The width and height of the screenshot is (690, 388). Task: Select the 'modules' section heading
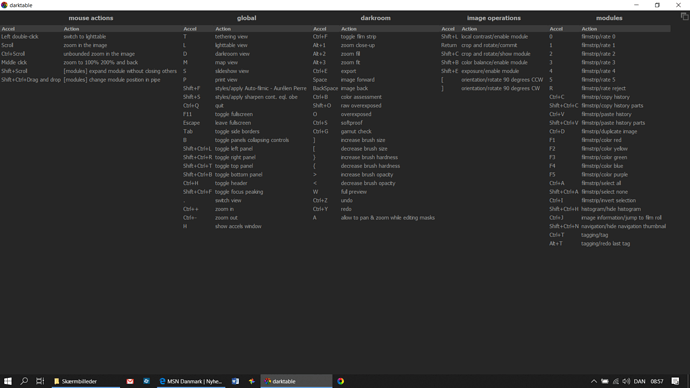click(x=609, y=18)
